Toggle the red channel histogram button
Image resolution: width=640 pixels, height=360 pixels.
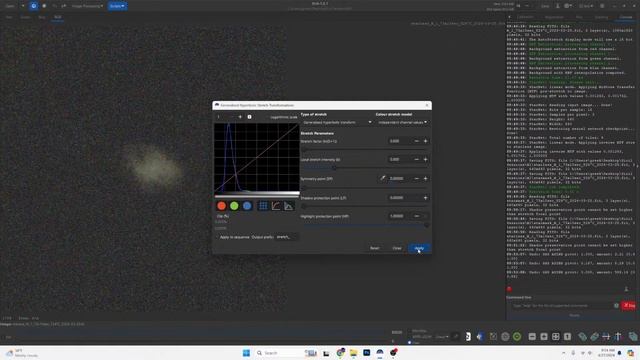pyautogui.click(x=222, y=206)
